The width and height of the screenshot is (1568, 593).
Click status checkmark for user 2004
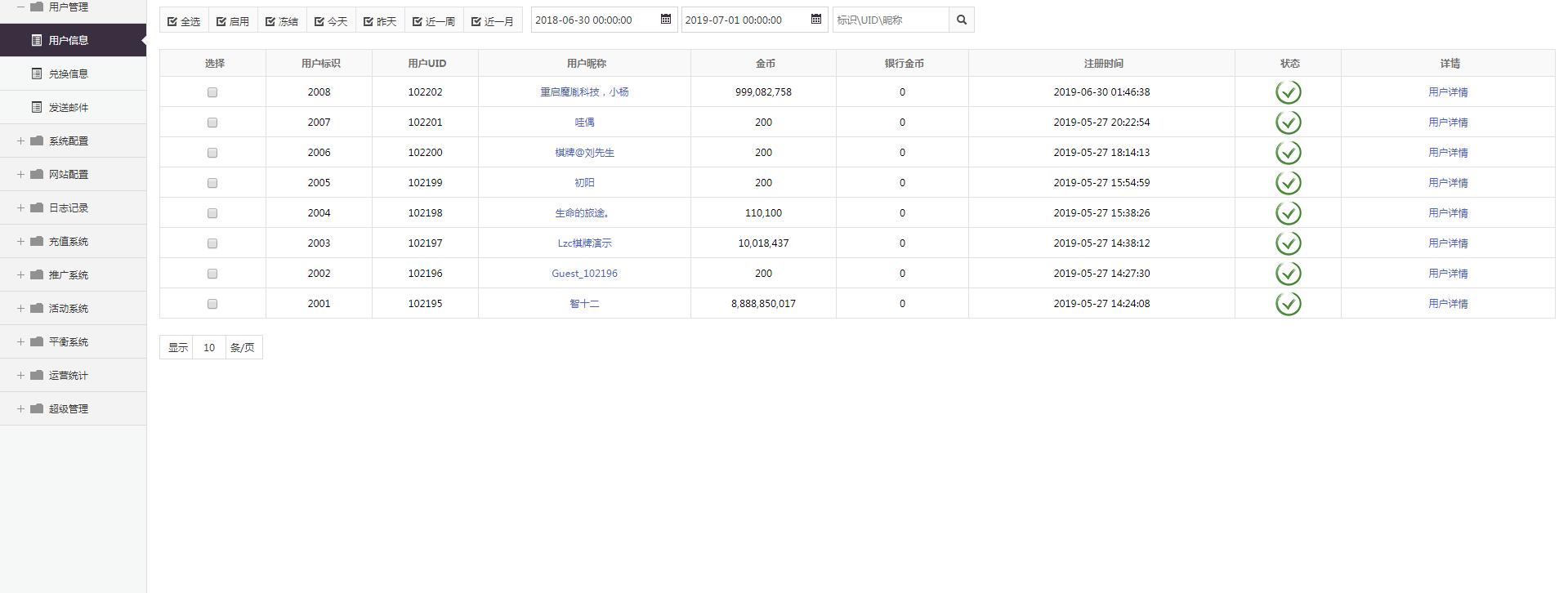point(1288,213)
